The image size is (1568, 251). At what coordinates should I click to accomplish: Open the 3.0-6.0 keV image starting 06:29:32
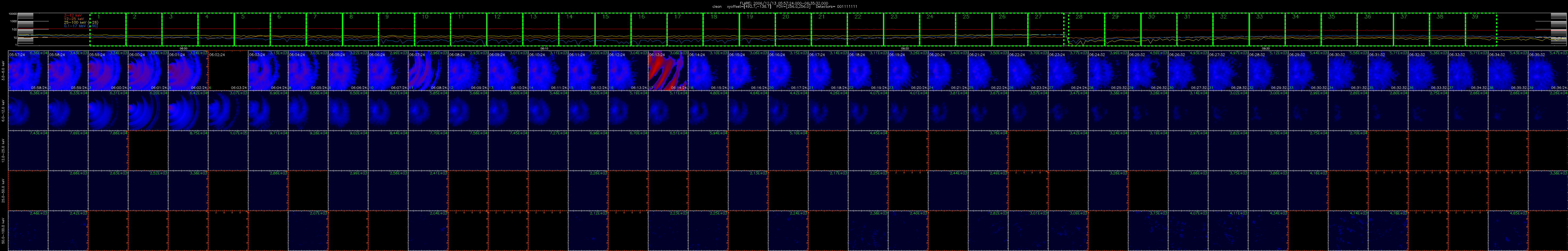(x=1307, y=71)
